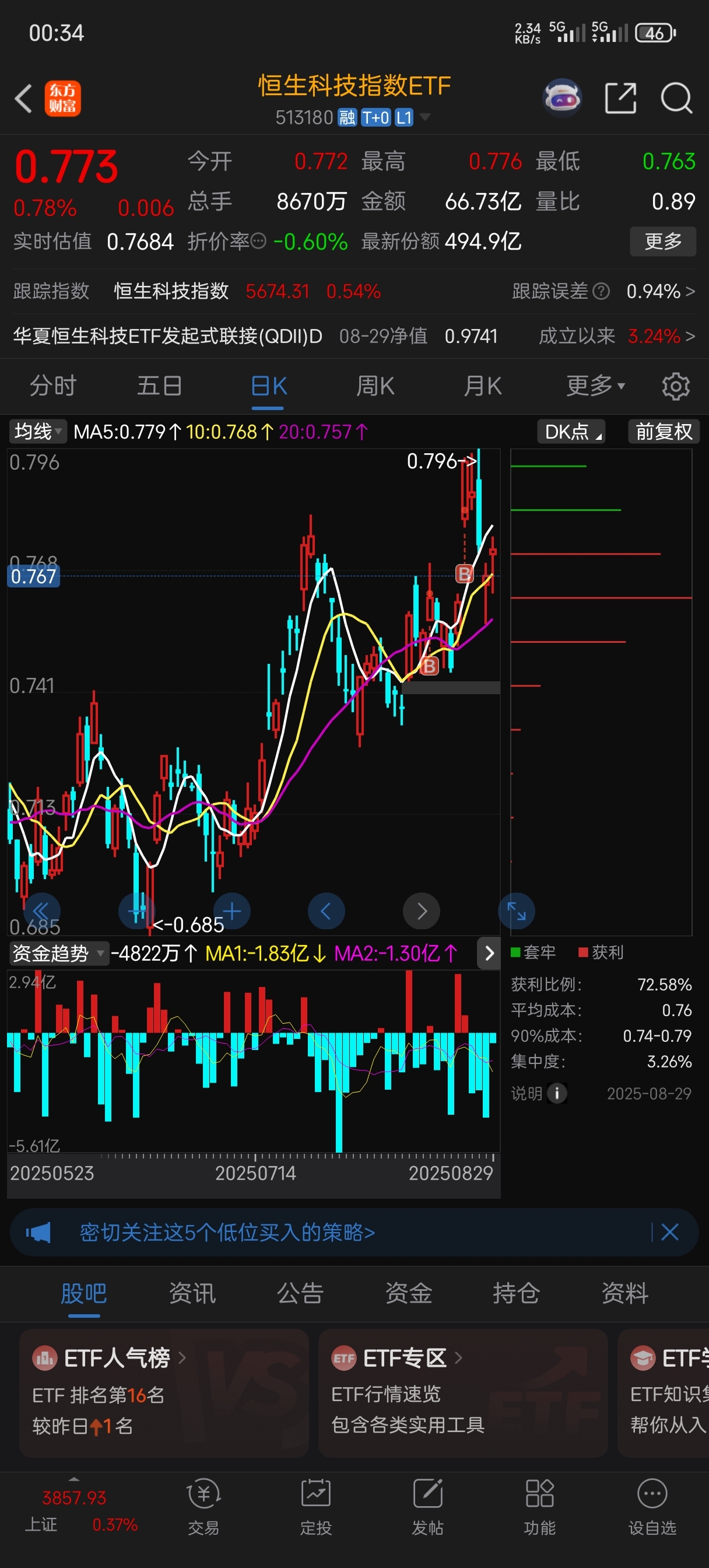Move chart one step right arrow
This screenshot has height=1568, width=709.
421,911
